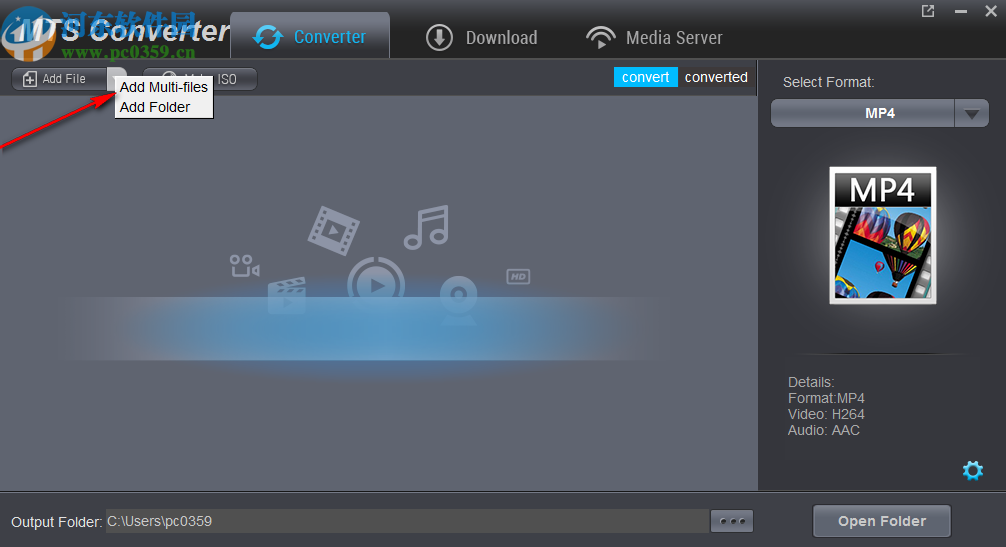
Task: Open format settings gear icon
Action: 973,471
